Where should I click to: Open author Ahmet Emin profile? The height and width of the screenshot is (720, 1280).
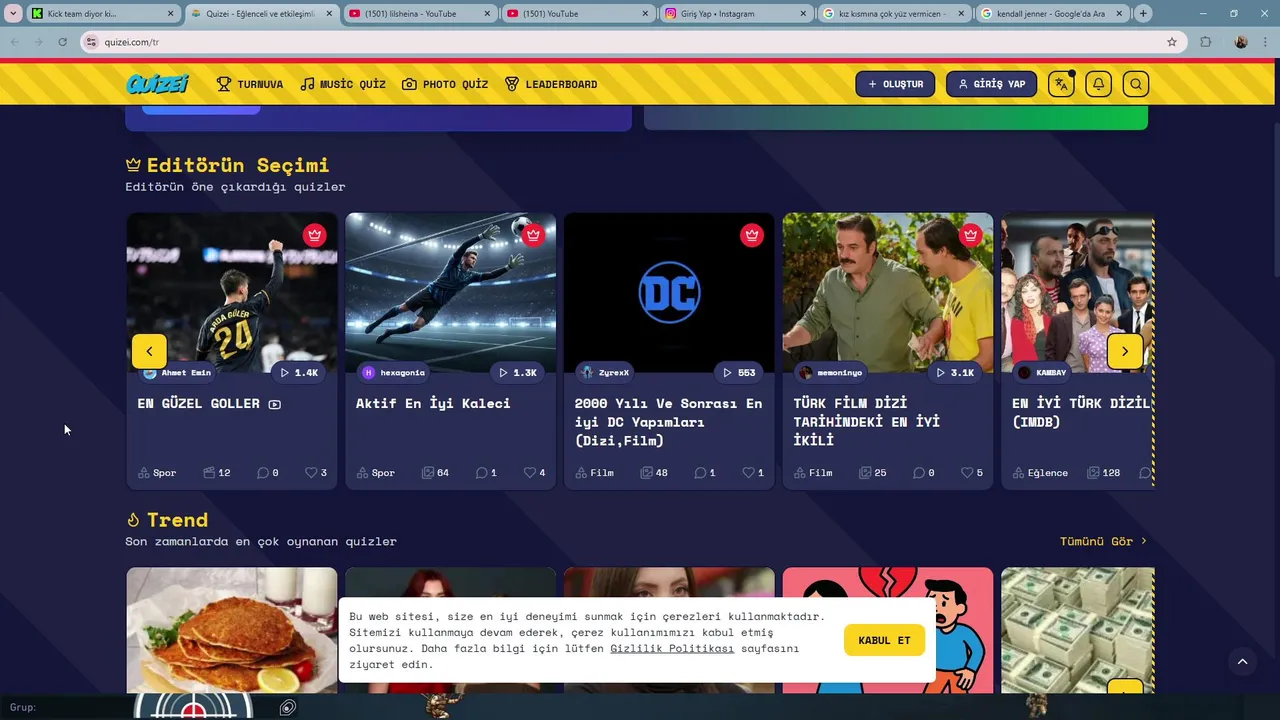[178, 372]
